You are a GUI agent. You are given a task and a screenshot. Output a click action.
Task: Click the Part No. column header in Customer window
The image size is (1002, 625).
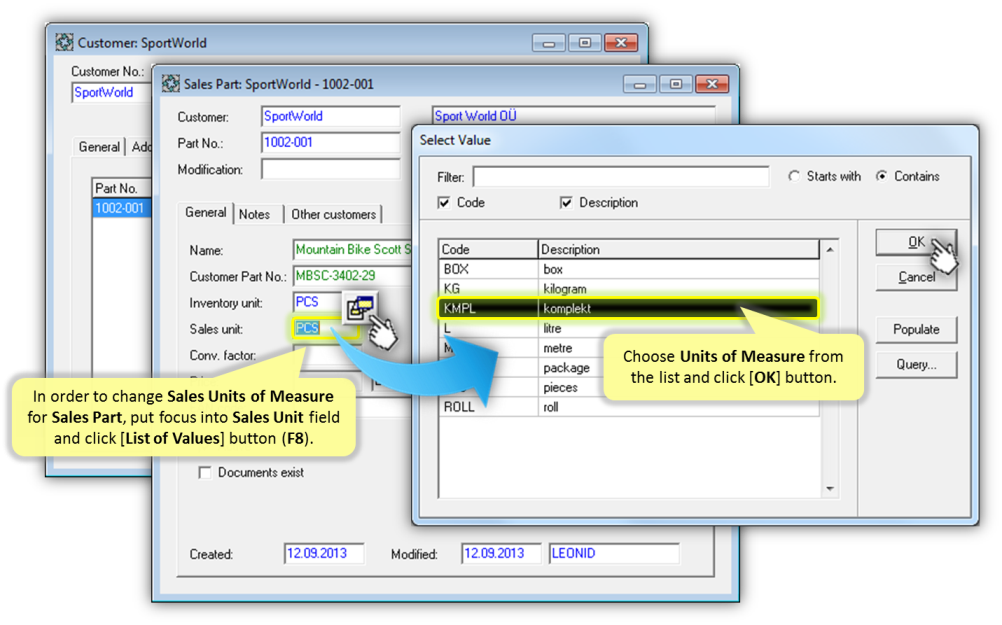(121, 188)
